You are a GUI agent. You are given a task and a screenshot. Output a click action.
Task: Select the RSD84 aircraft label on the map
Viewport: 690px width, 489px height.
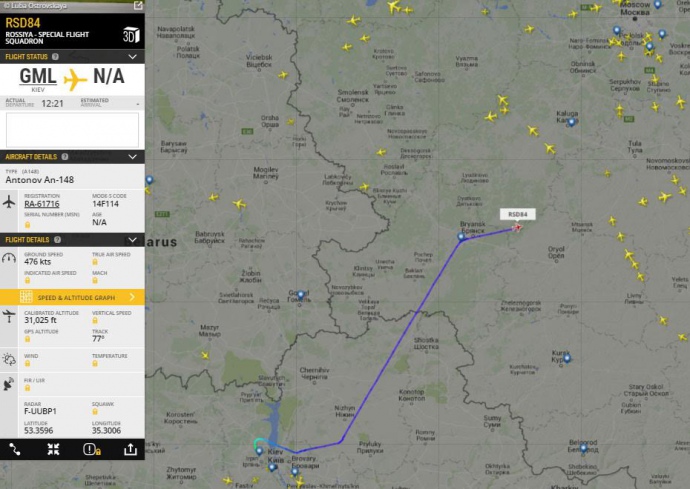518,214
